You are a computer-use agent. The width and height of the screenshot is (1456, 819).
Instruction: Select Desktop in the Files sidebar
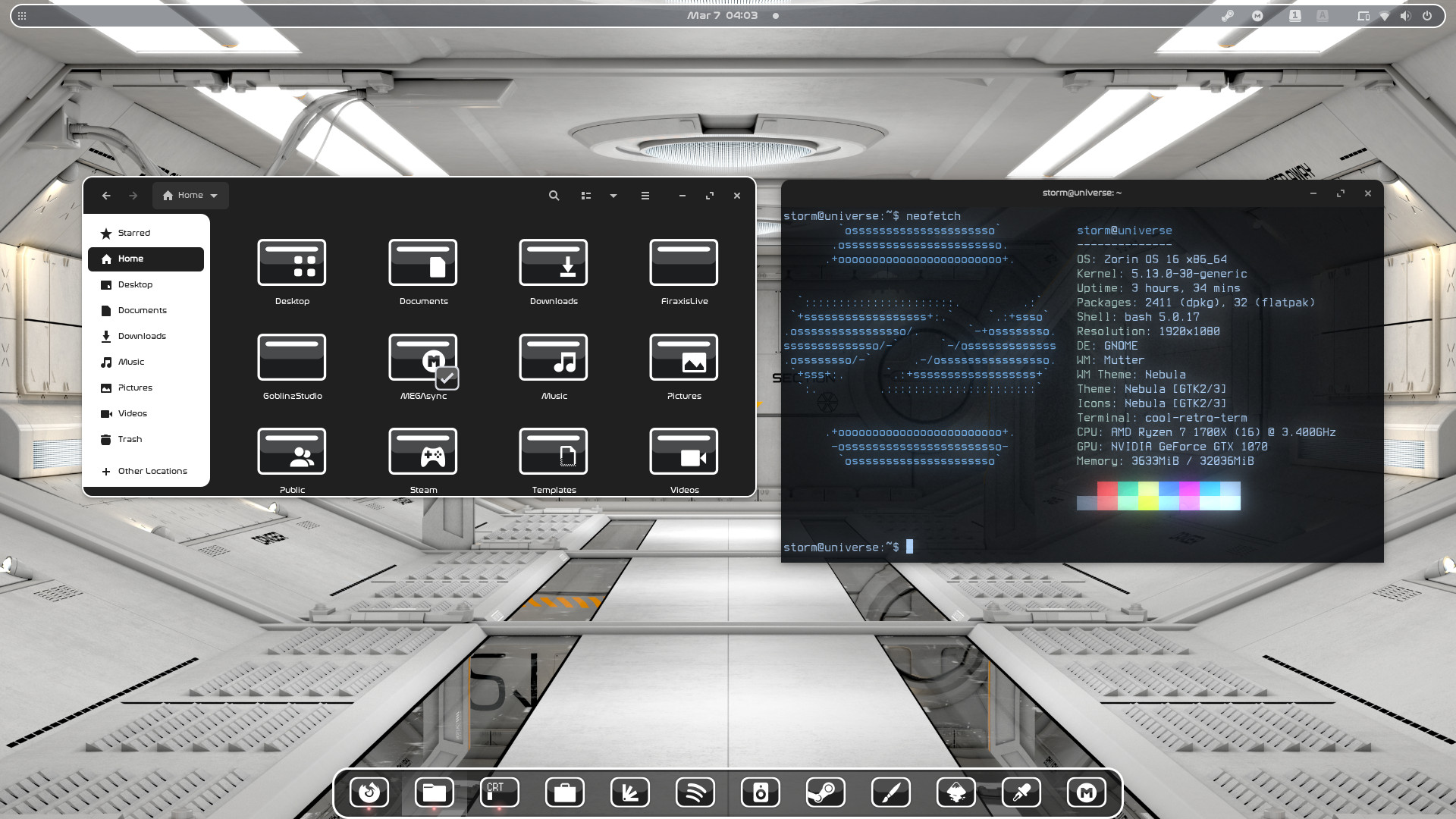[146, 284]
